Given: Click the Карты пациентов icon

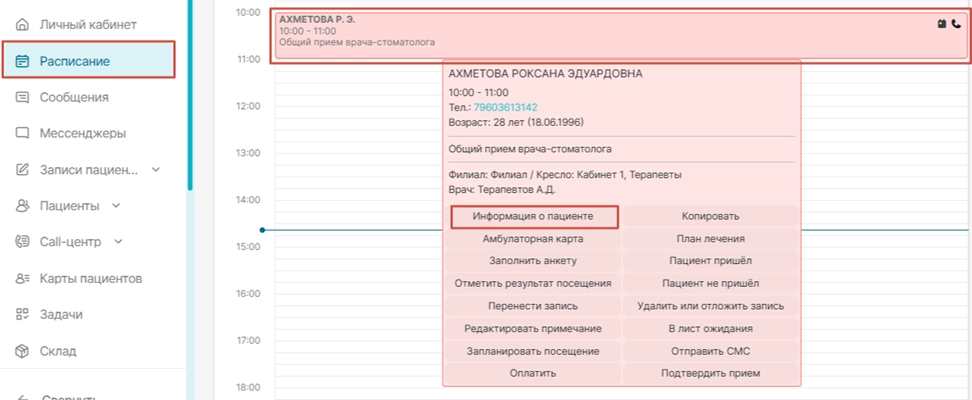Looking at the screenshot, I should click(21, 278).
